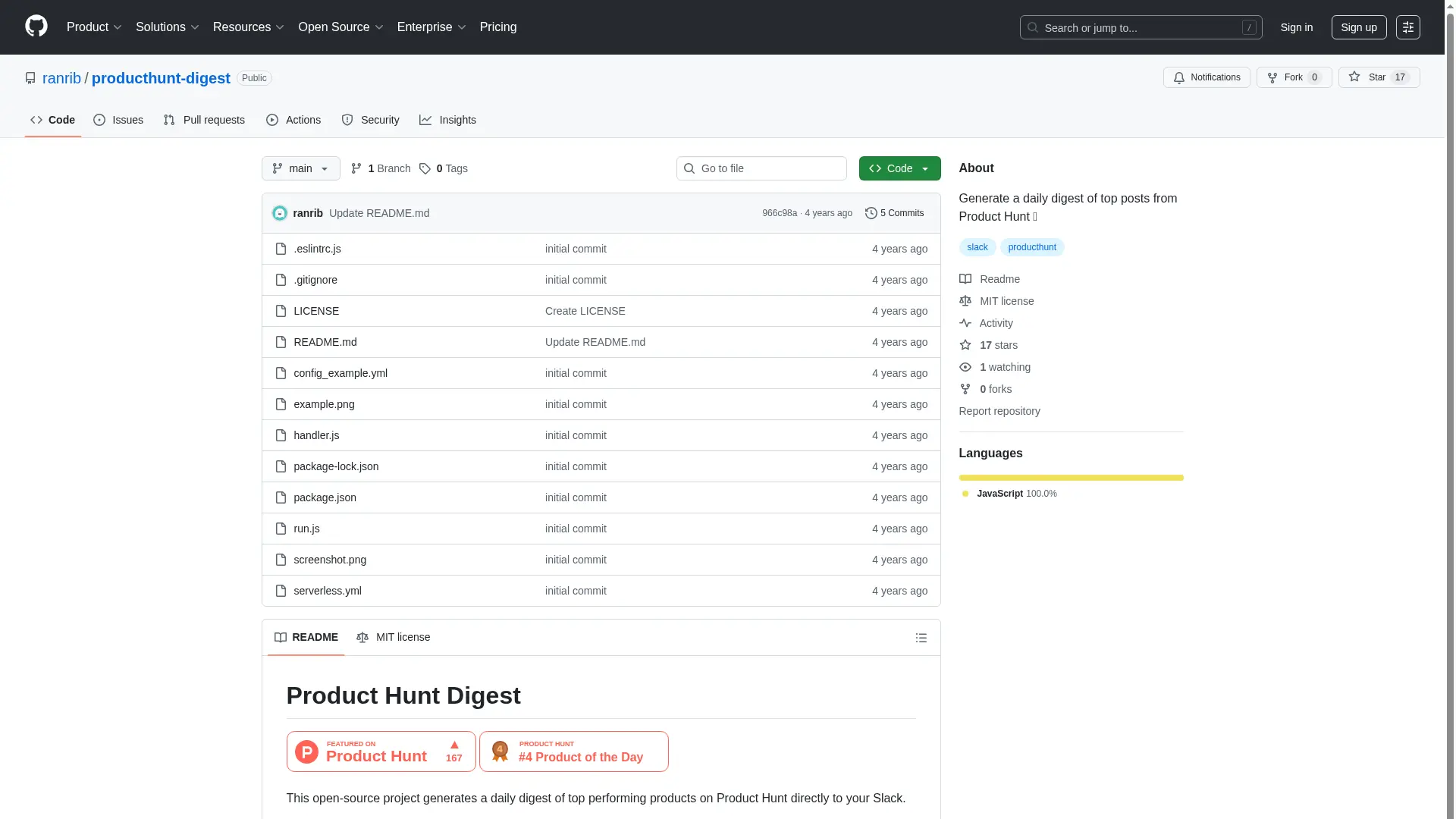Expand the main branch selector
The image size is (1456, 819).
click(x=300, y=168)
